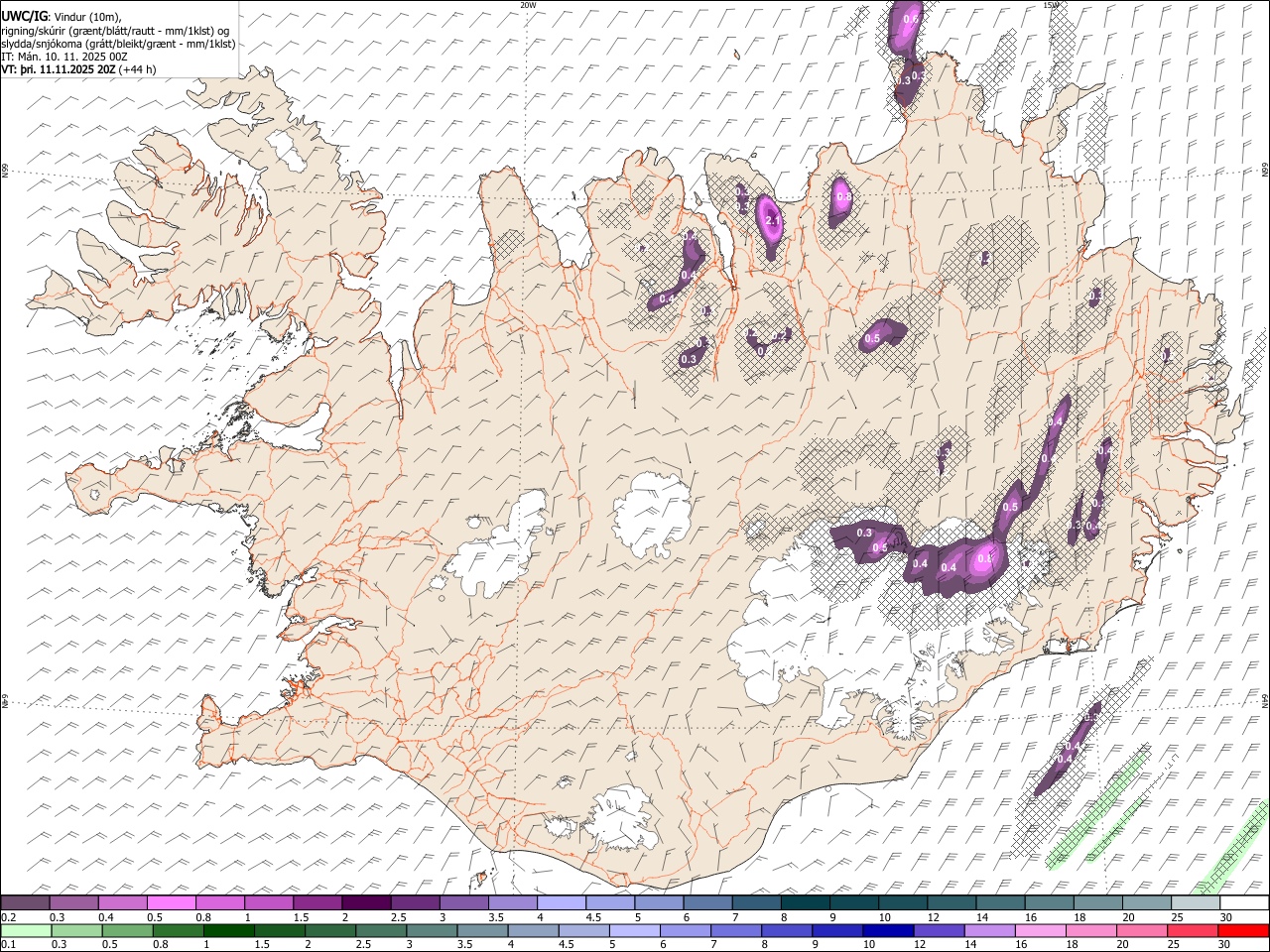Click the '0.1' label under rain legend

pyautogui.click(x=9, y=944)
